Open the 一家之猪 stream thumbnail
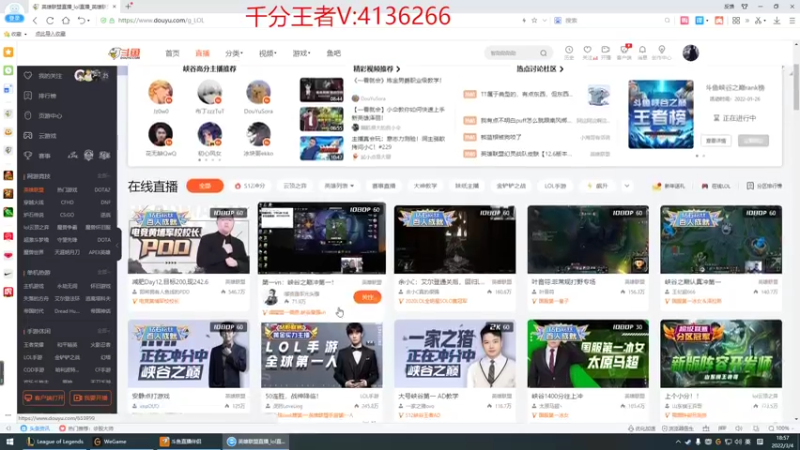The height and width of the screenshot is (450, 800). click(455, 354)
